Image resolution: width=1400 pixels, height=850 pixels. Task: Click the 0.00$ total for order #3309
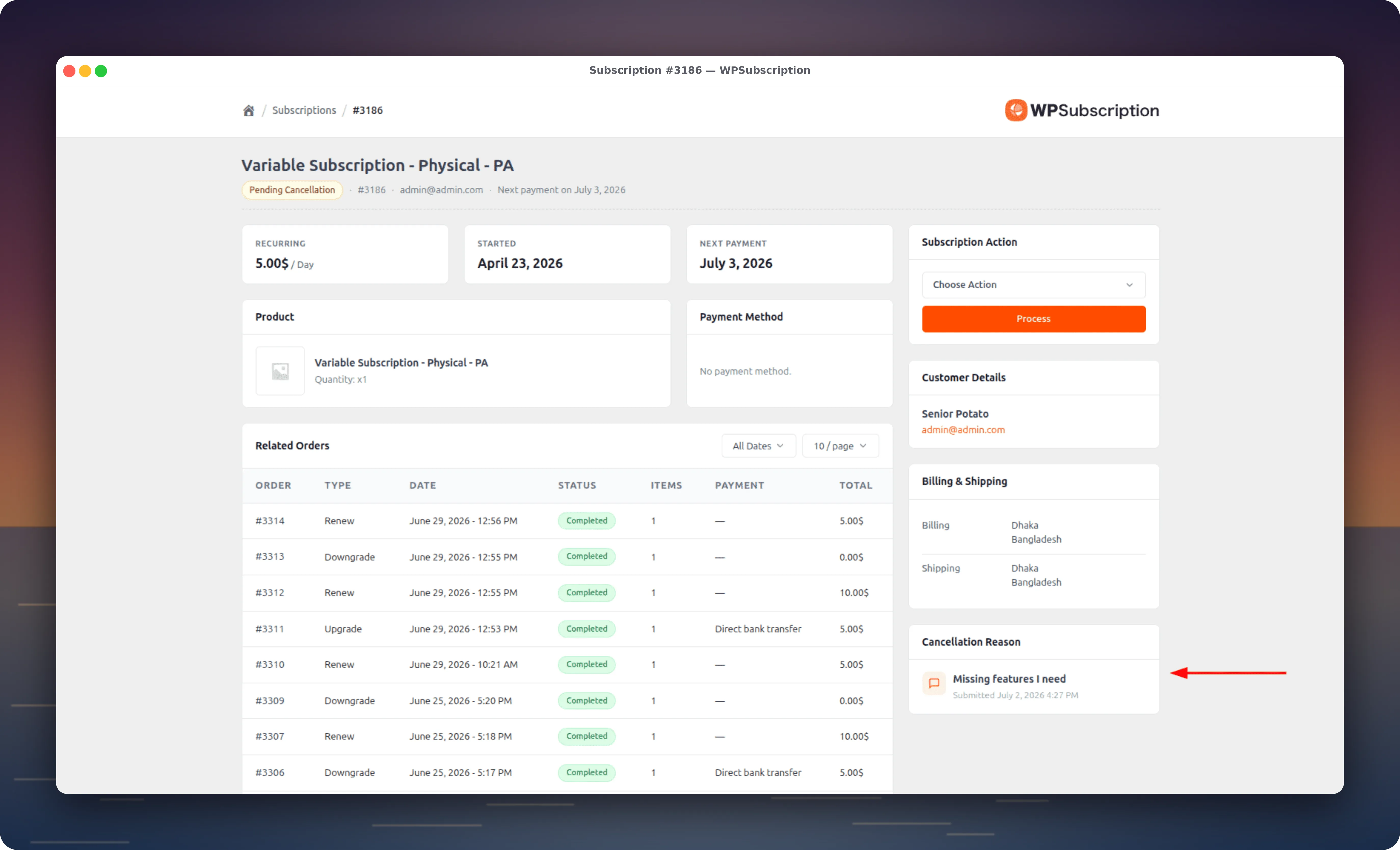(851, 701)
